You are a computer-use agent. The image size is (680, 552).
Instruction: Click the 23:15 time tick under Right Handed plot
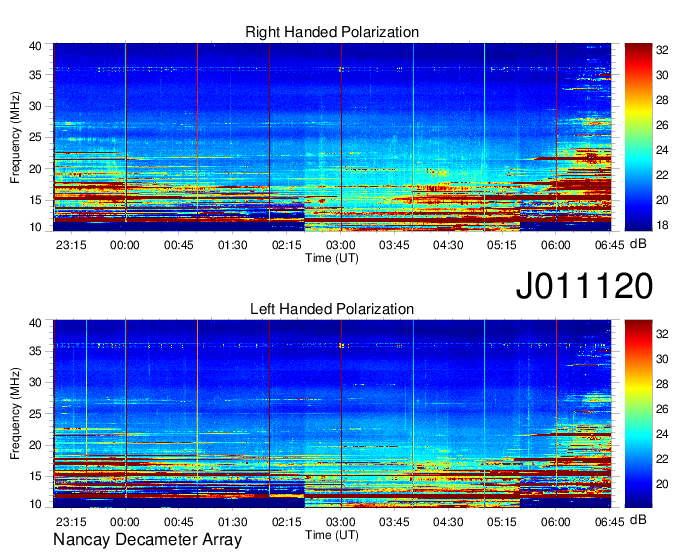point(71,245)
